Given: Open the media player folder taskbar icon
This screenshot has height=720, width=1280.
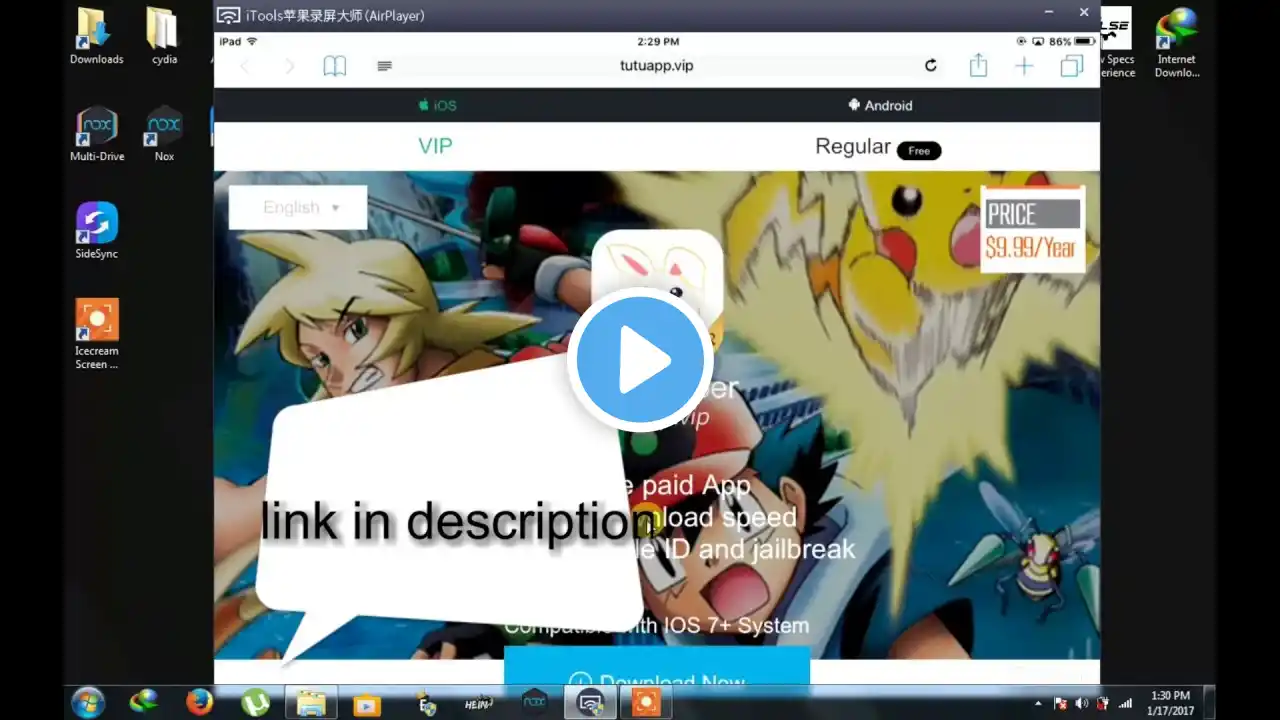Looking at the screenshot, I should [367, 704].
